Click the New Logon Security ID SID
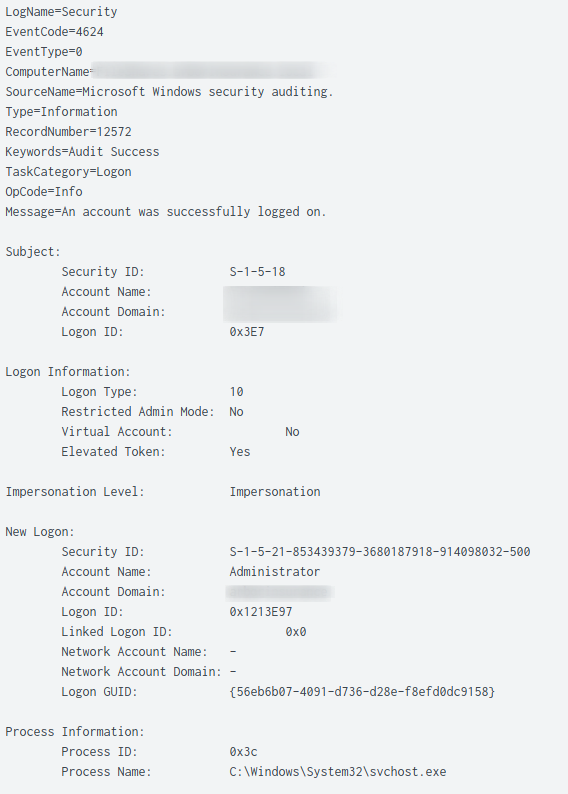 coord(380,552)
